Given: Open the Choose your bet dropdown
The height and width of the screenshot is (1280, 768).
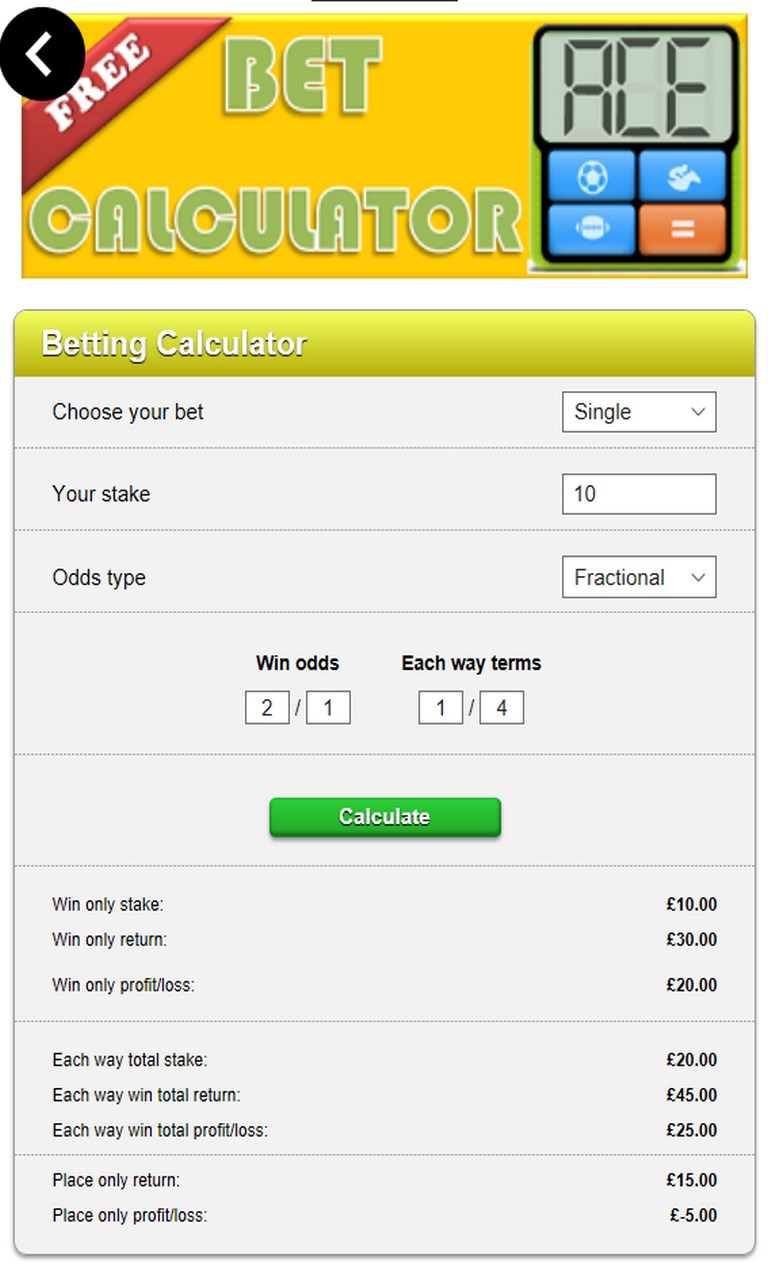Looking at the screenshot, I should 639,412.
